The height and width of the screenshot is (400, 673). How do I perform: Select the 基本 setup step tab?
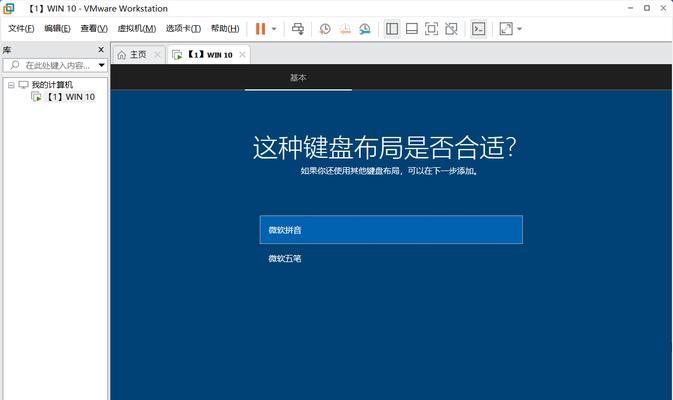tap(298, 78)
